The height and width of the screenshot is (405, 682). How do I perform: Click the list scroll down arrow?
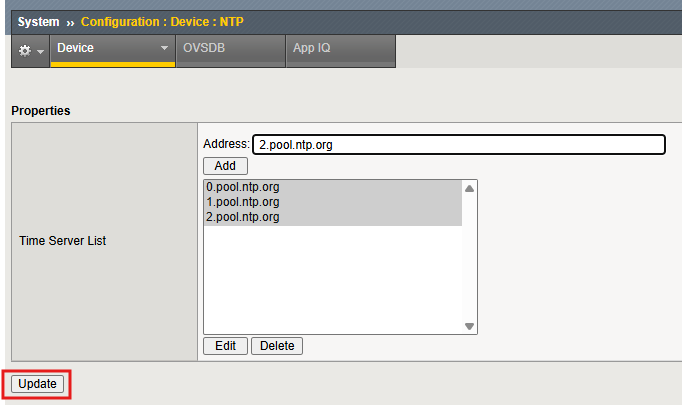click(x=469, y=326)
